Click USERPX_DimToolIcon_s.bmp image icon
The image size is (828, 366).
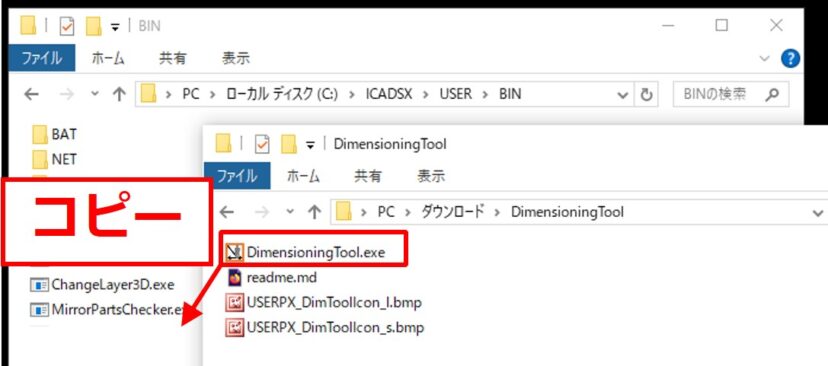pos(234,327)
